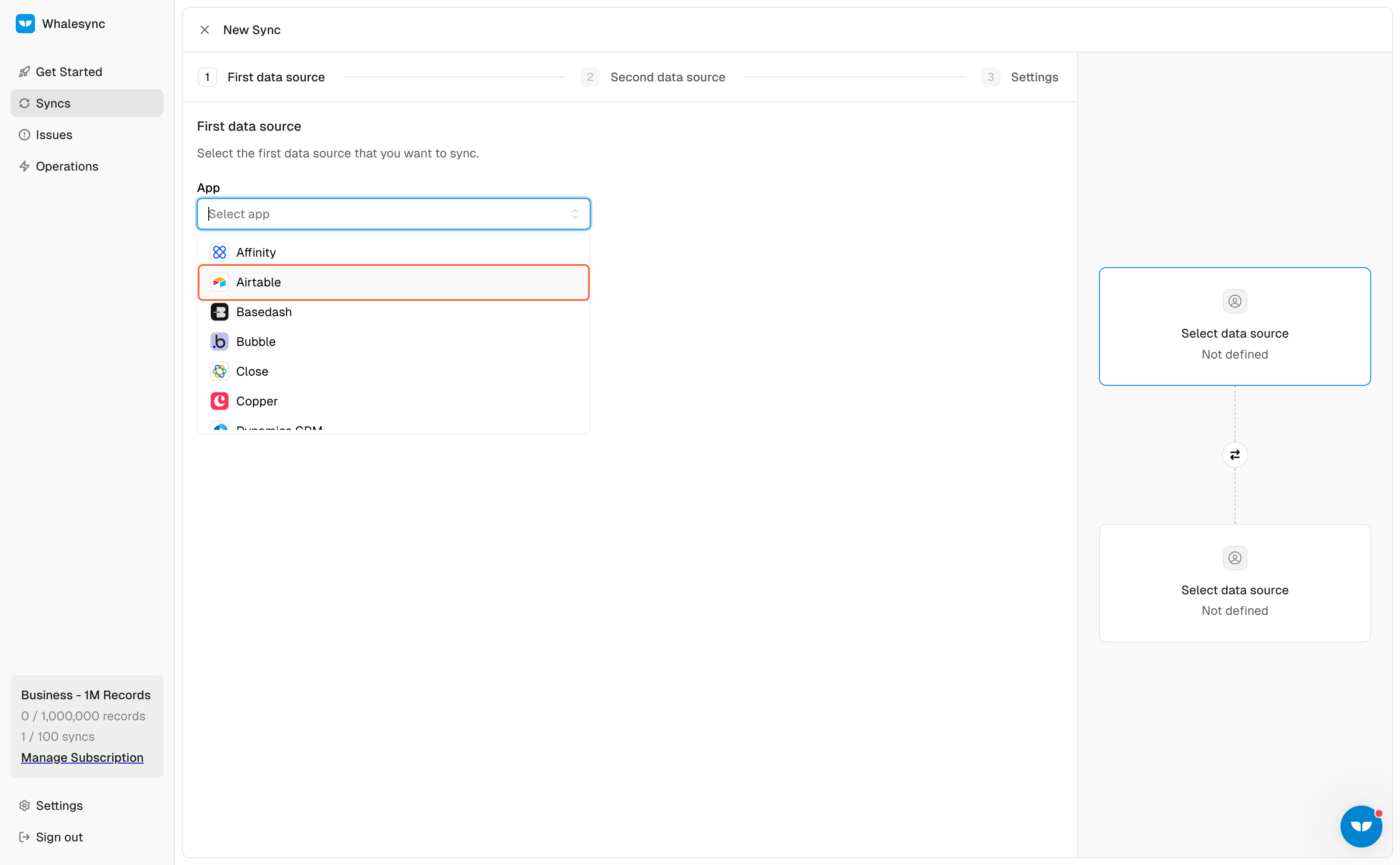Viewport: 1400px width, 865px height.
Task: Click the gear icon beside Settings
Action: point(24,806)
